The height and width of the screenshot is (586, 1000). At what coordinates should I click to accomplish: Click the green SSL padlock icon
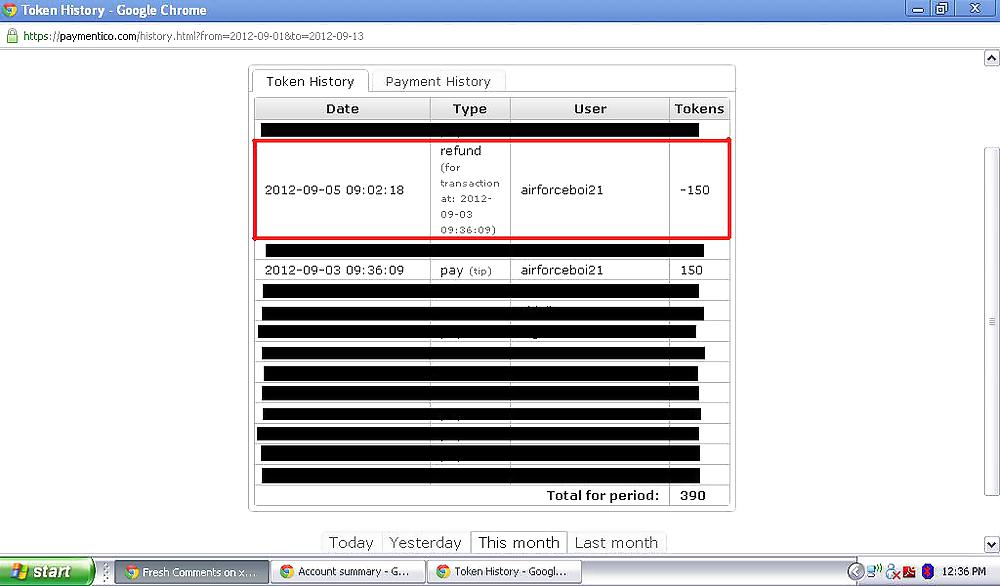click(12, 35)
